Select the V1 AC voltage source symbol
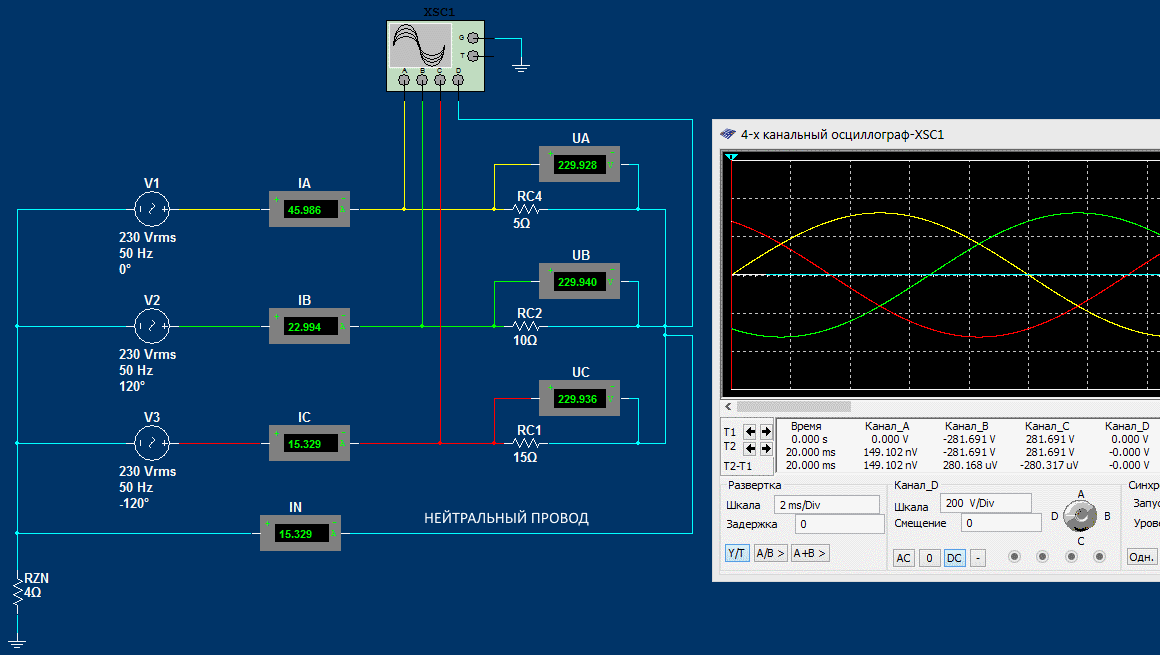The image size is (1160, 655). (152, 209)
